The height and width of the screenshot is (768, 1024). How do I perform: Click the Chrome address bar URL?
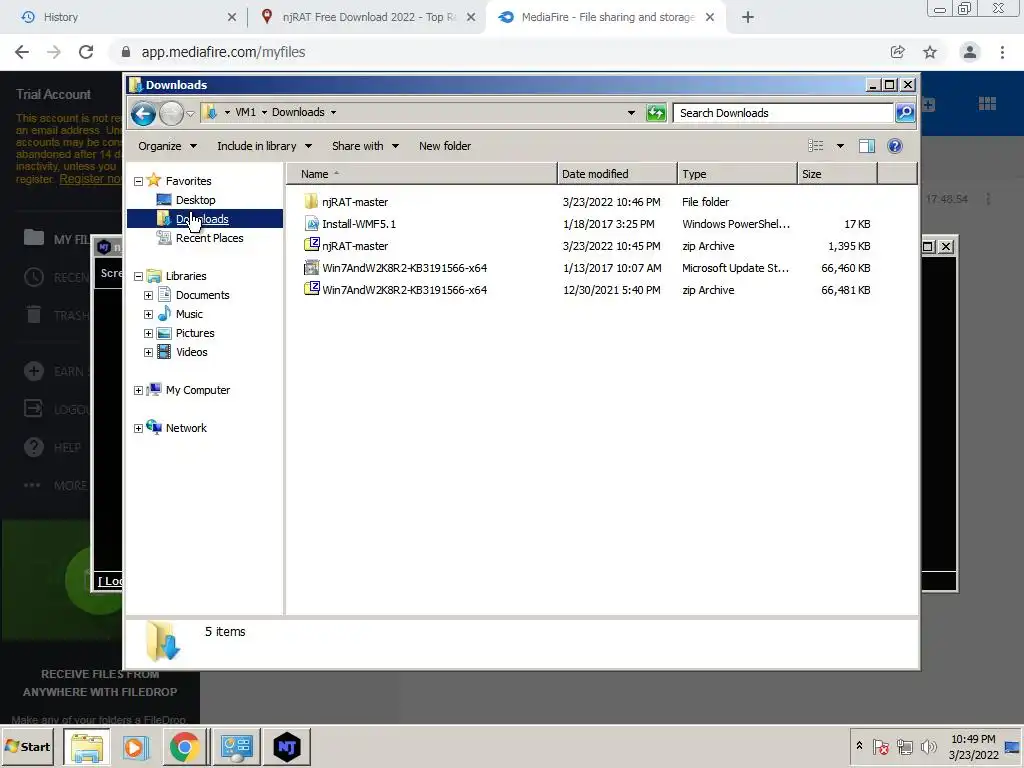[223, 52]
